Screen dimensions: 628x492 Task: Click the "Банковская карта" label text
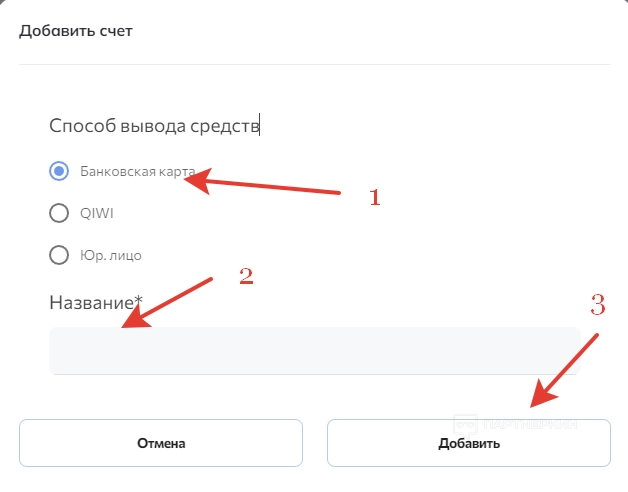point(132,171)
